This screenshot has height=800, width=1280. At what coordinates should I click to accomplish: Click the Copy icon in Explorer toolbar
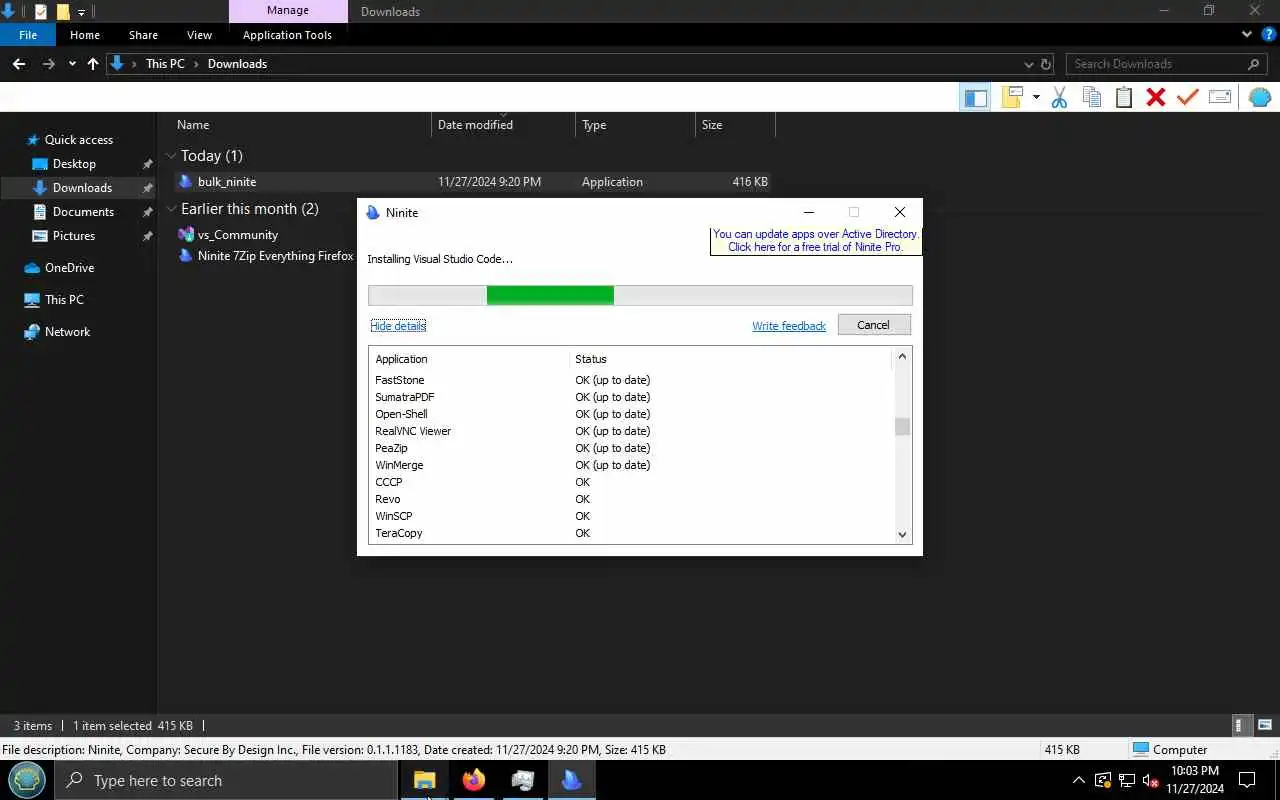coord(1092,97)
